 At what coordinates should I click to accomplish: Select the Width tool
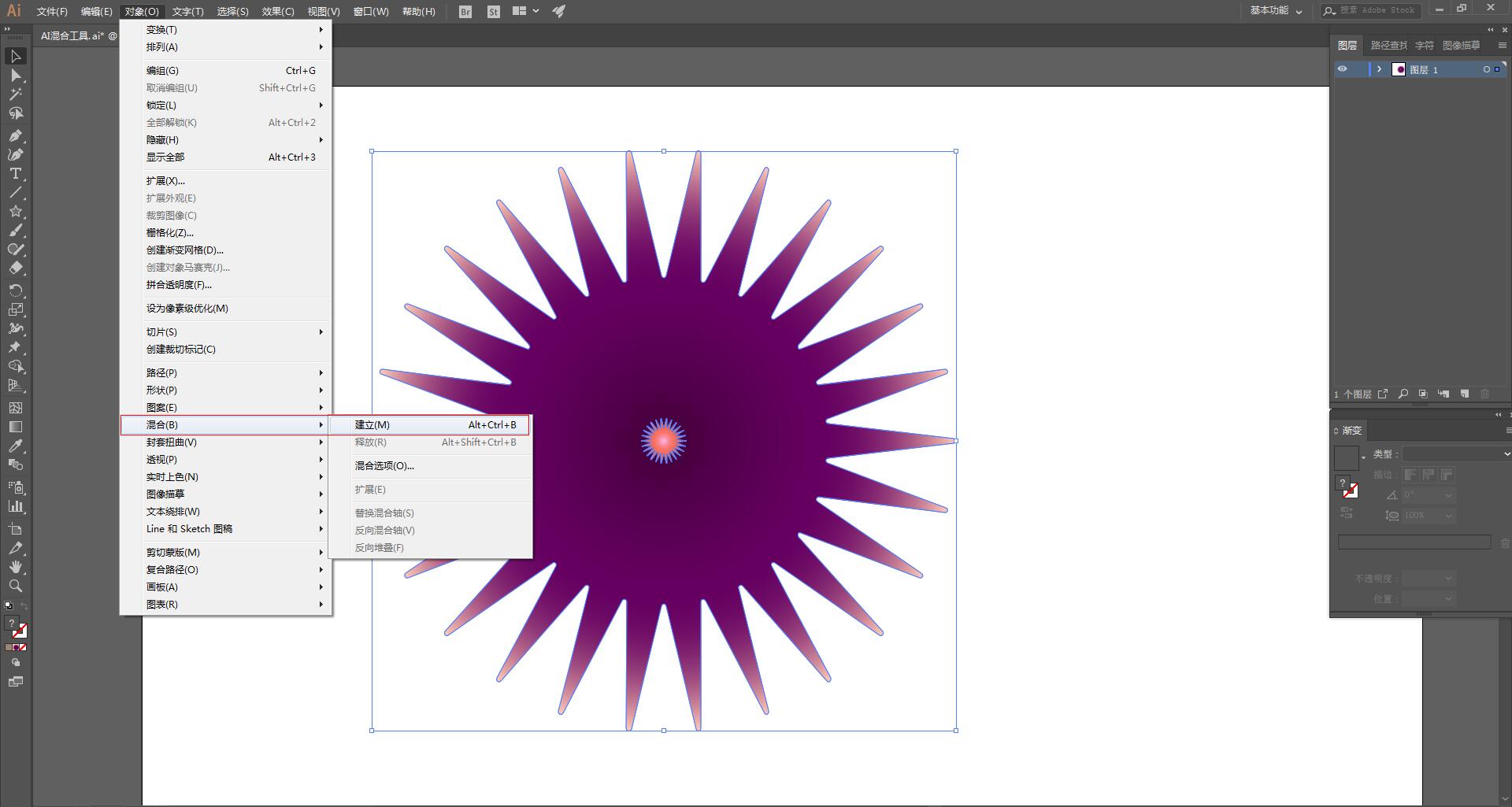coord(15,328)
